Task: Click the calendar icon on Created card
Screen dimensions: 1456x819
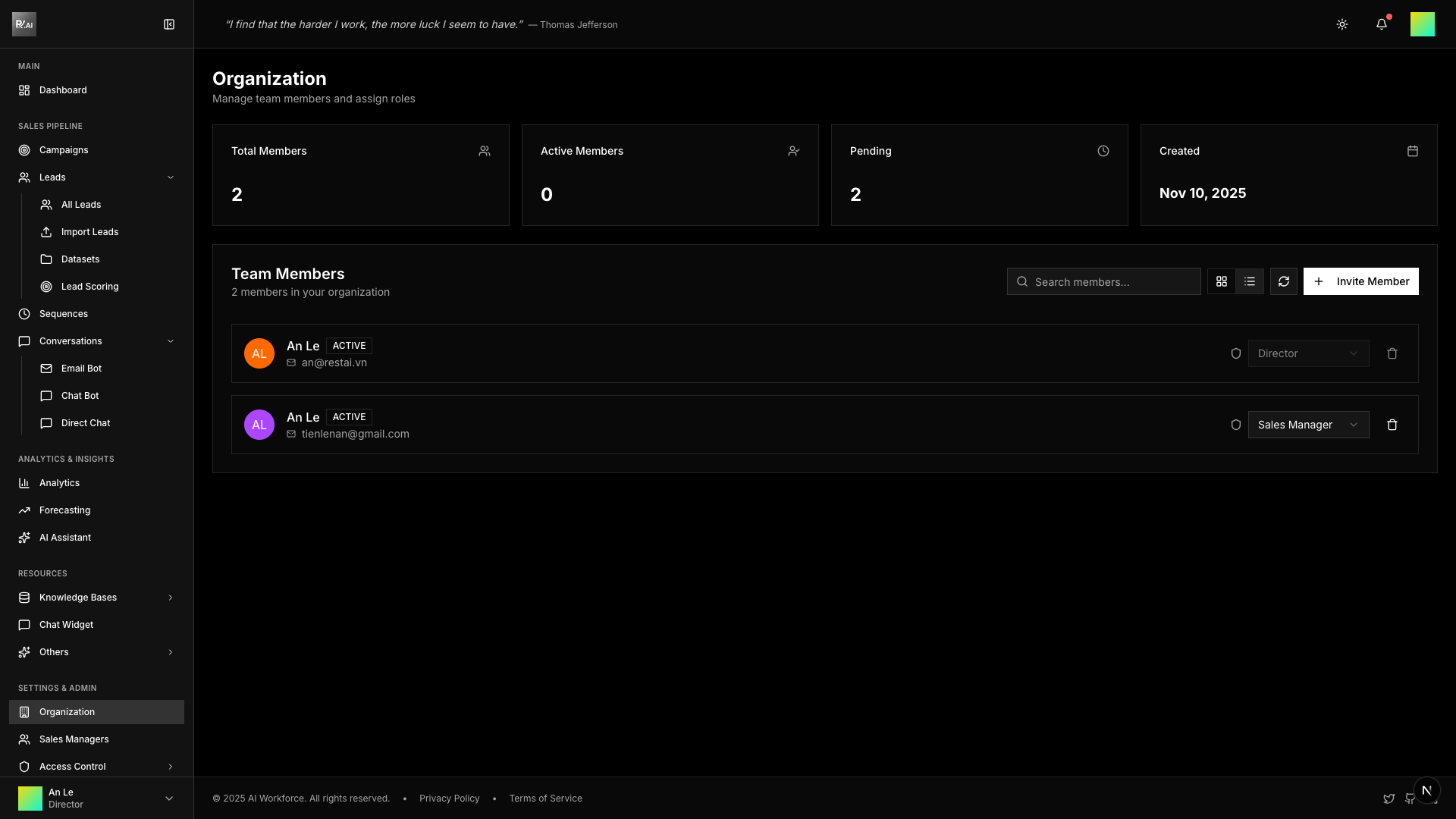Action: tap(1412, 151)
